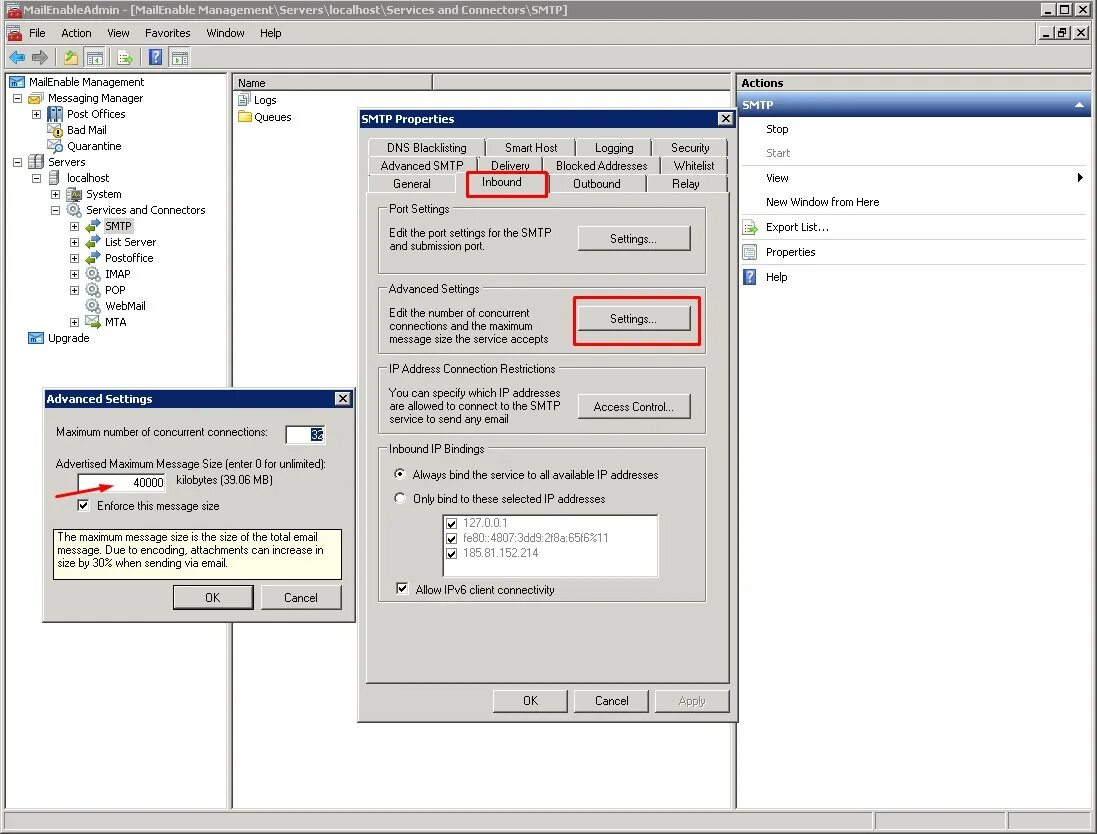Collapse the Messaging Manager tree node
This screenshot has width=1097, height=834.
click(17, 98)
